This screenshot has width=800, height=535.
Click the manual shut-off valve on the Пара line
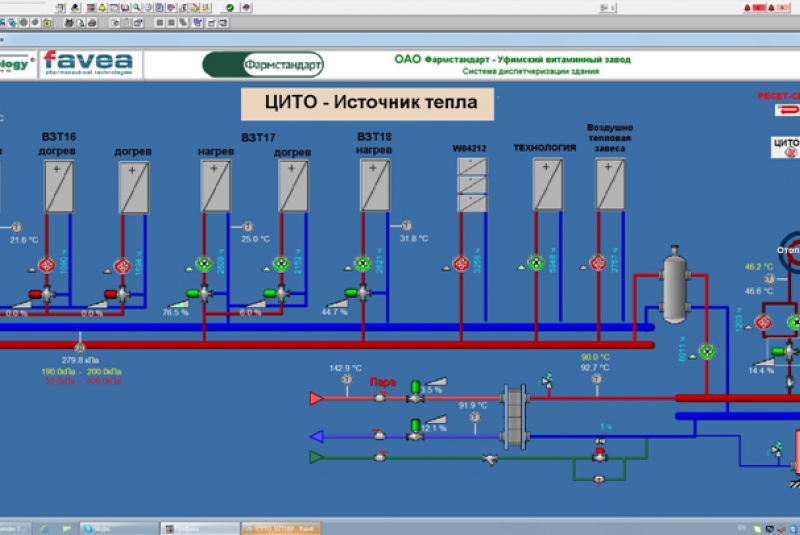click(380, 397)
